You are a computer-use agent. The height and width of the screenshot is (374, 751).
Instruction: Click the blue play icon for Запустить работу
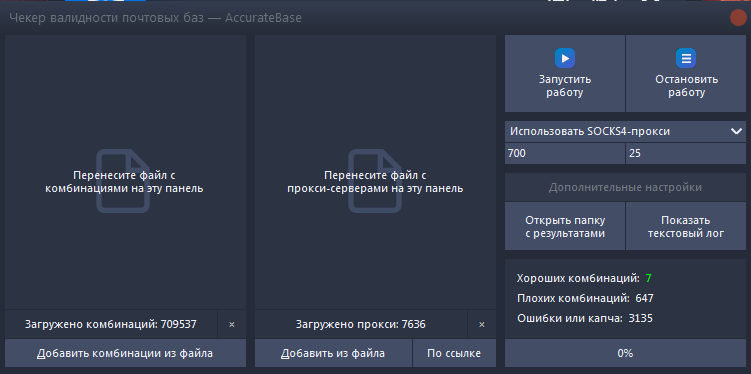565,58
